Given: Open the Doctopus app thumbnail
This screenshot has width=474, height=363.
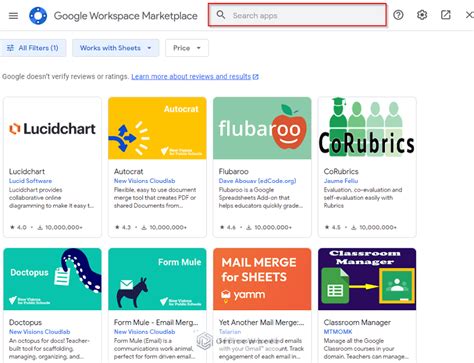Looking at the screenshot, I should pos(52,279).
